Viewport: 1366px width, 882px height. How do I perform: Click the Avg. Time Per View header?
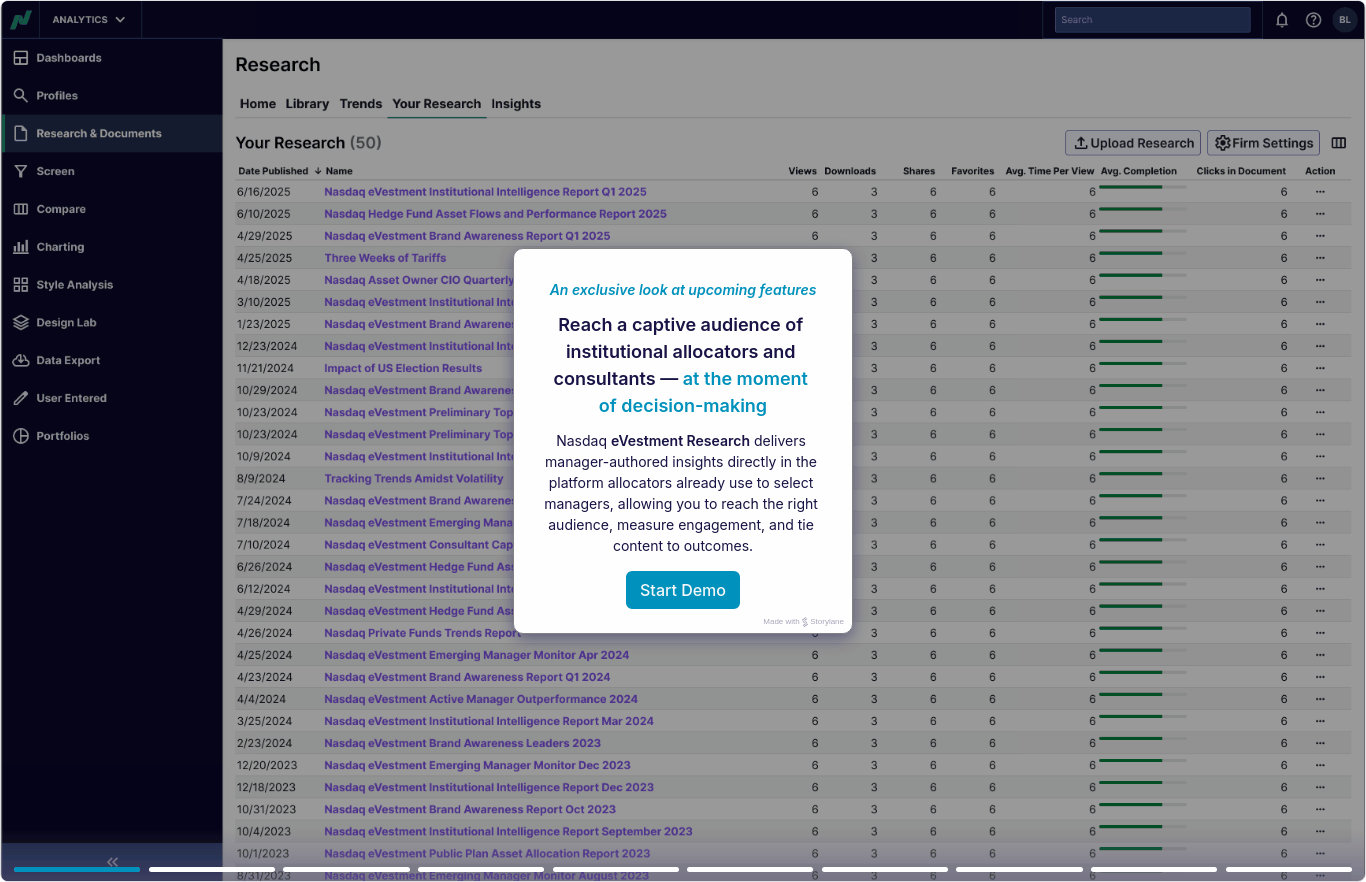click(x=1050, y=171)
